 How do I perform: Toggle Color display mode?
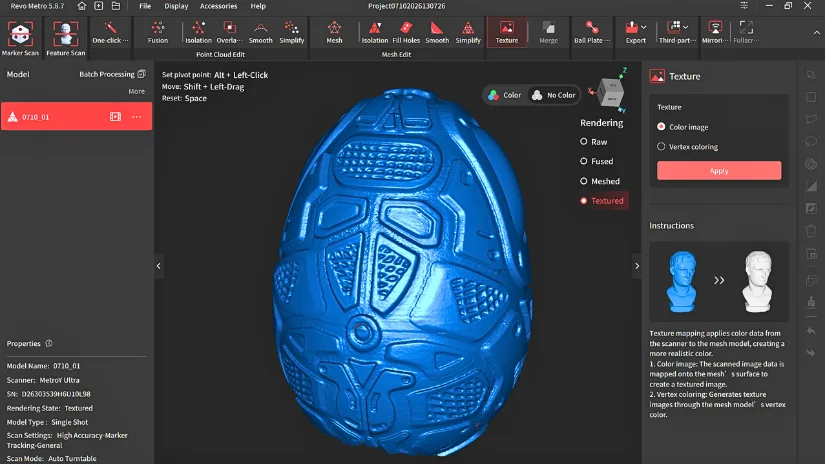[x=504, y=95]
